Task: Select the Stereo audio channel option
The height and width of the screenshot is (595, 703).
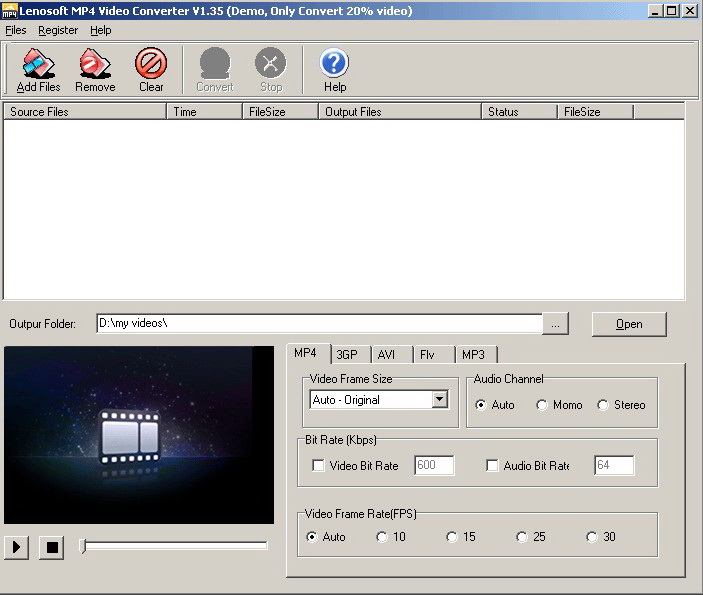Action: 603,405
